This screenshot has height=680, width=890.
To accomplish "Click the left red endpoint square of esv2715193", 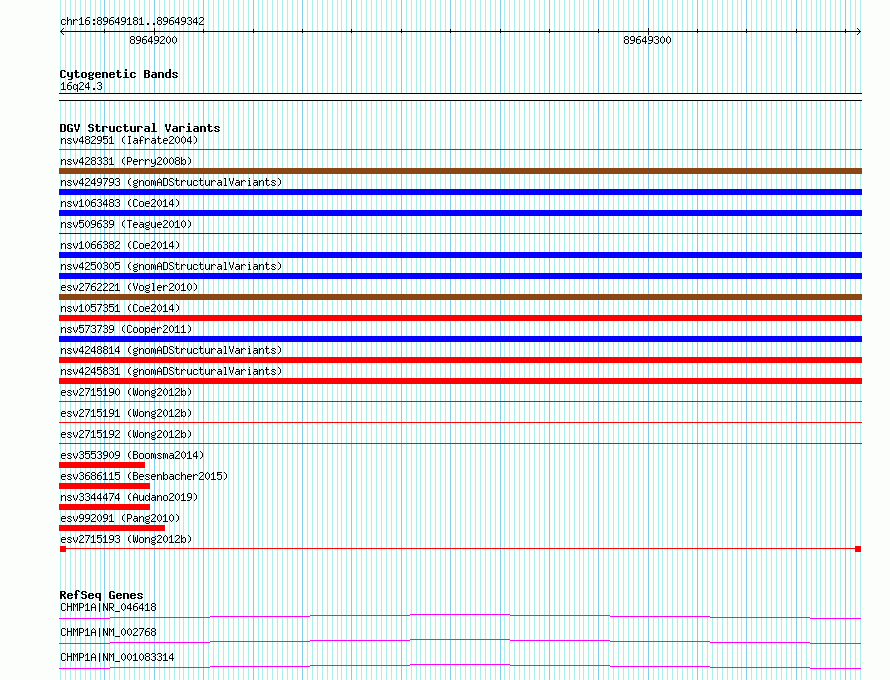I will 63,549.
